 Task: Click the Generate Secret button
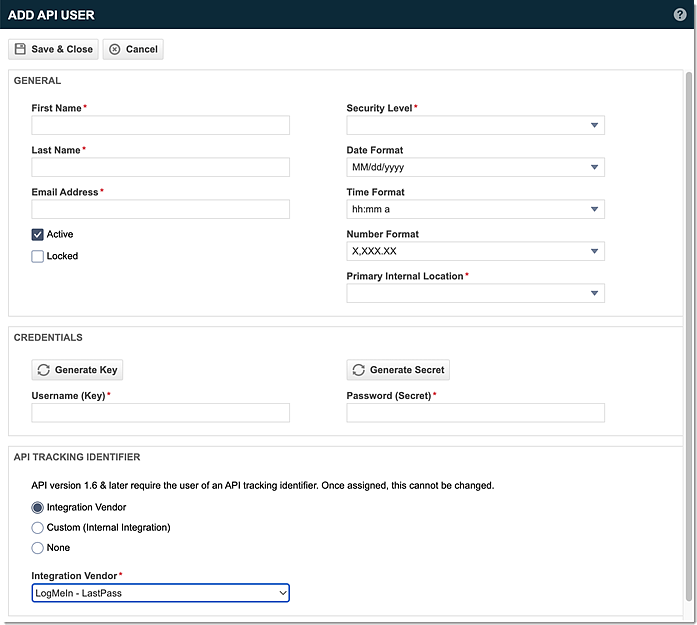tap(398, 370)
